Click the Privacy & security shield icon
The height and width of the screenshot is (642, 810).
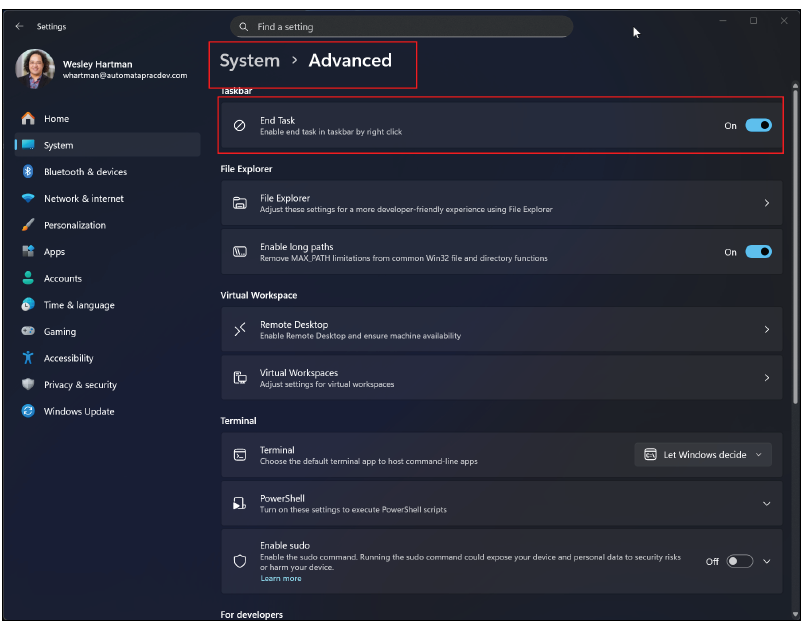tap(28, 384)
